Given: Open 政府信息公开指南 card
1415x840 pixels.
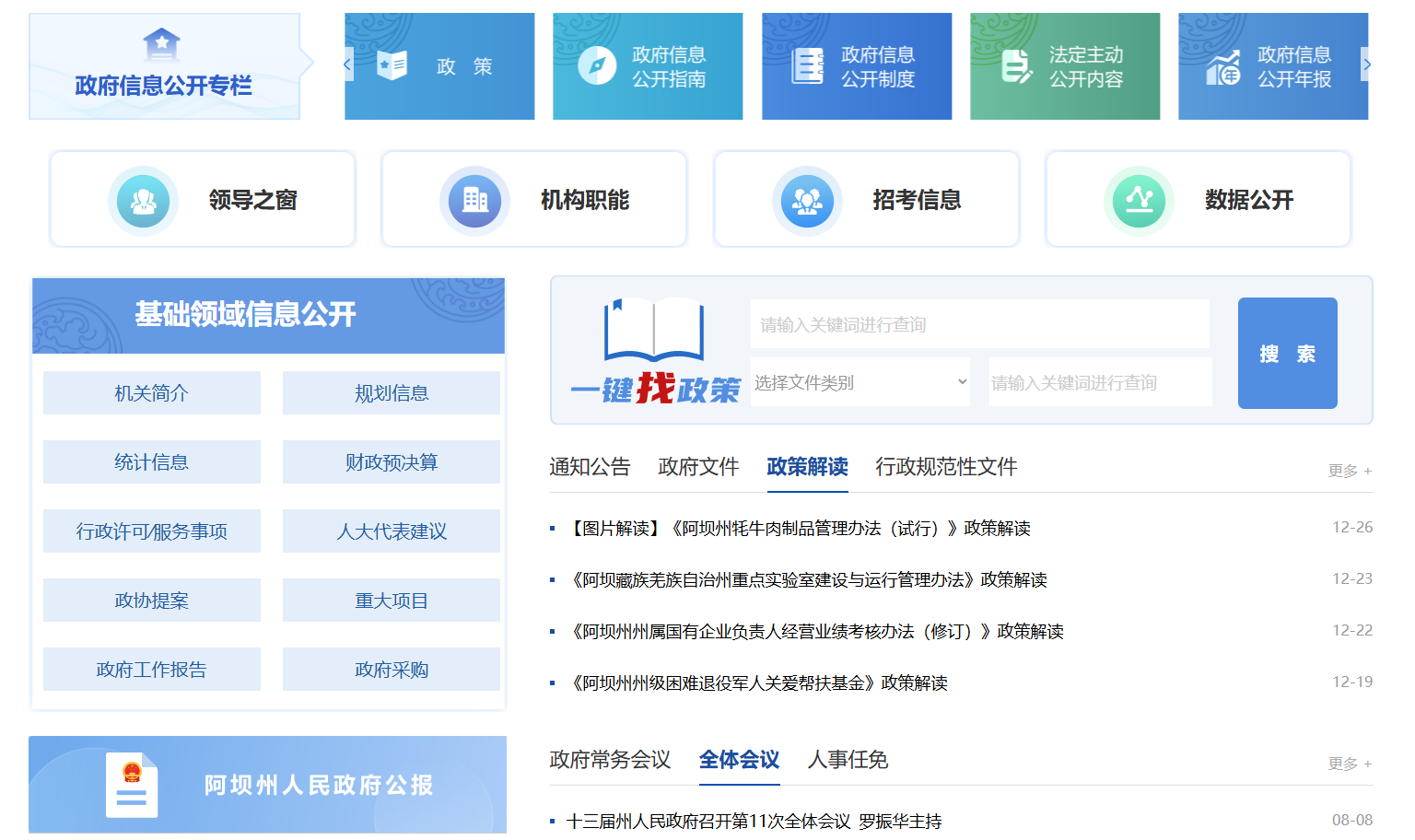Looking at the screenshot, I should point(648,66).
